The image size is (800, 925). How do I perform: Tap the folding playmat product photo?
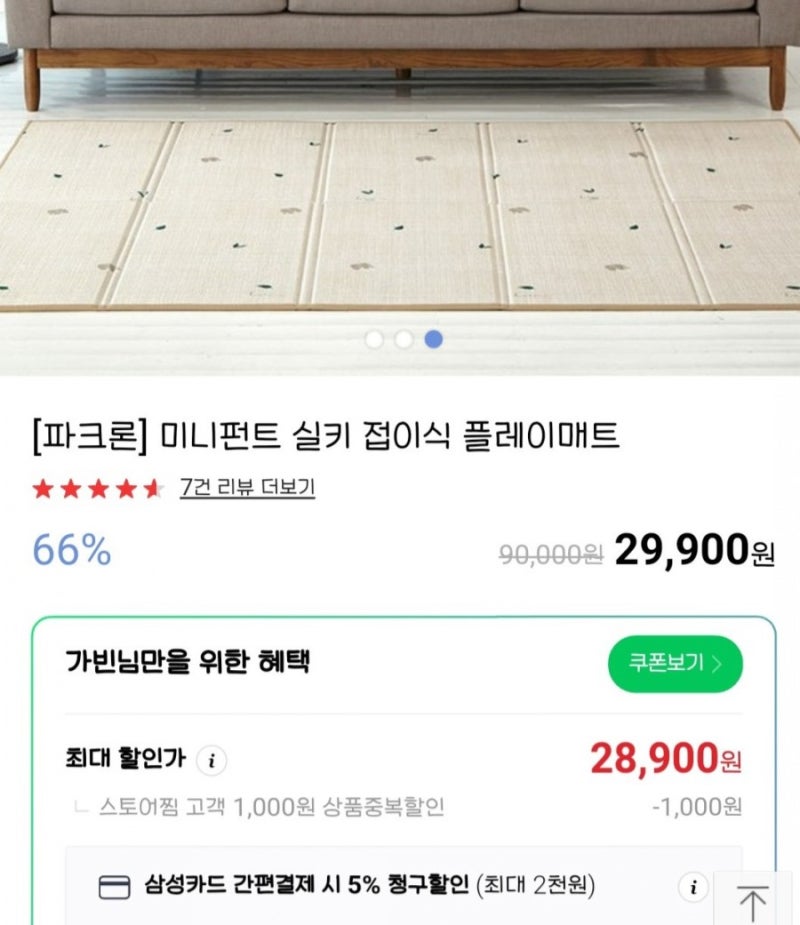(x=400, y=200)
